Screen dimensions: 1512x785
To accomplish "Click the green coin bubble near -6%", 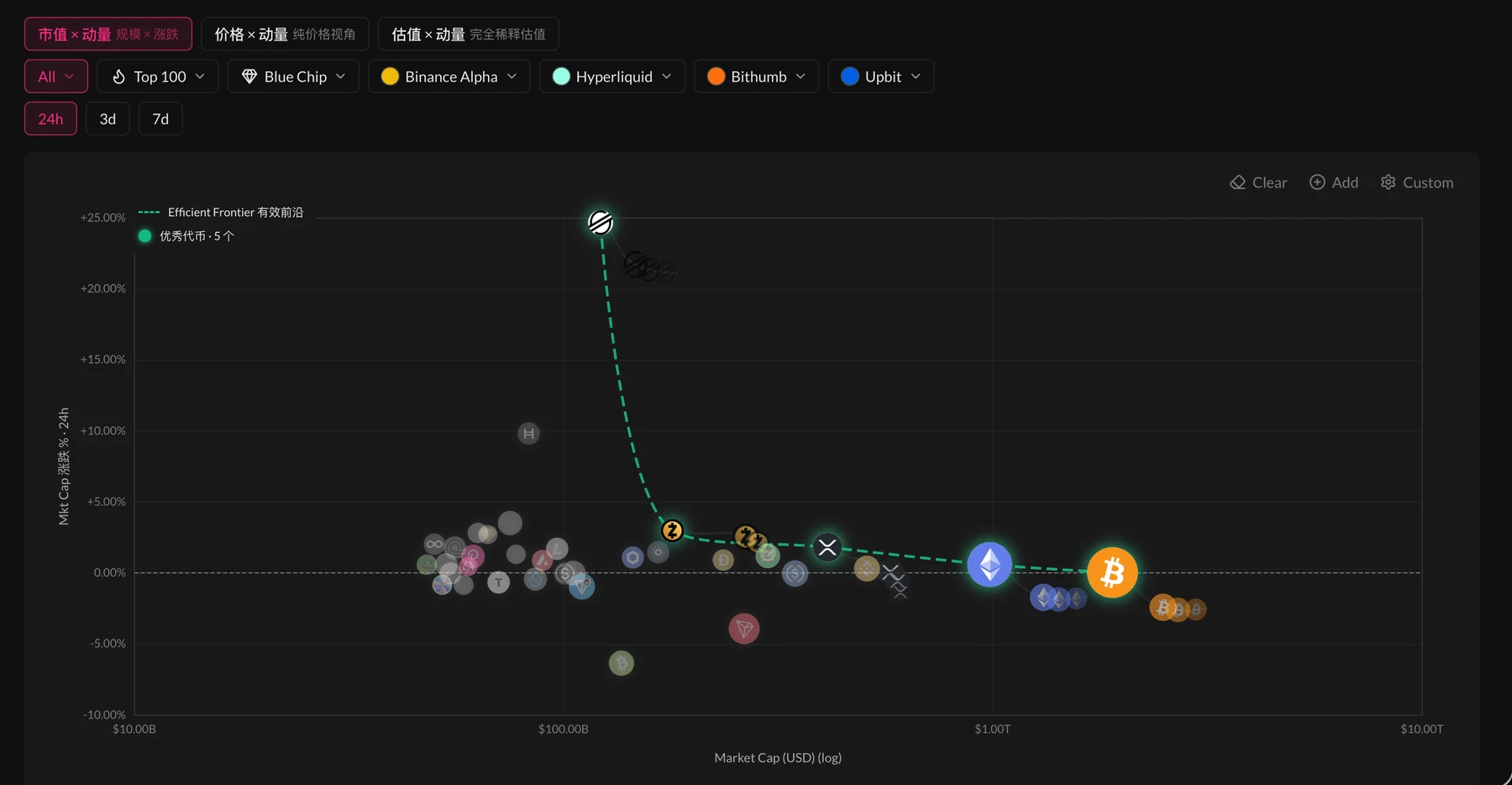I will [621, 663].
